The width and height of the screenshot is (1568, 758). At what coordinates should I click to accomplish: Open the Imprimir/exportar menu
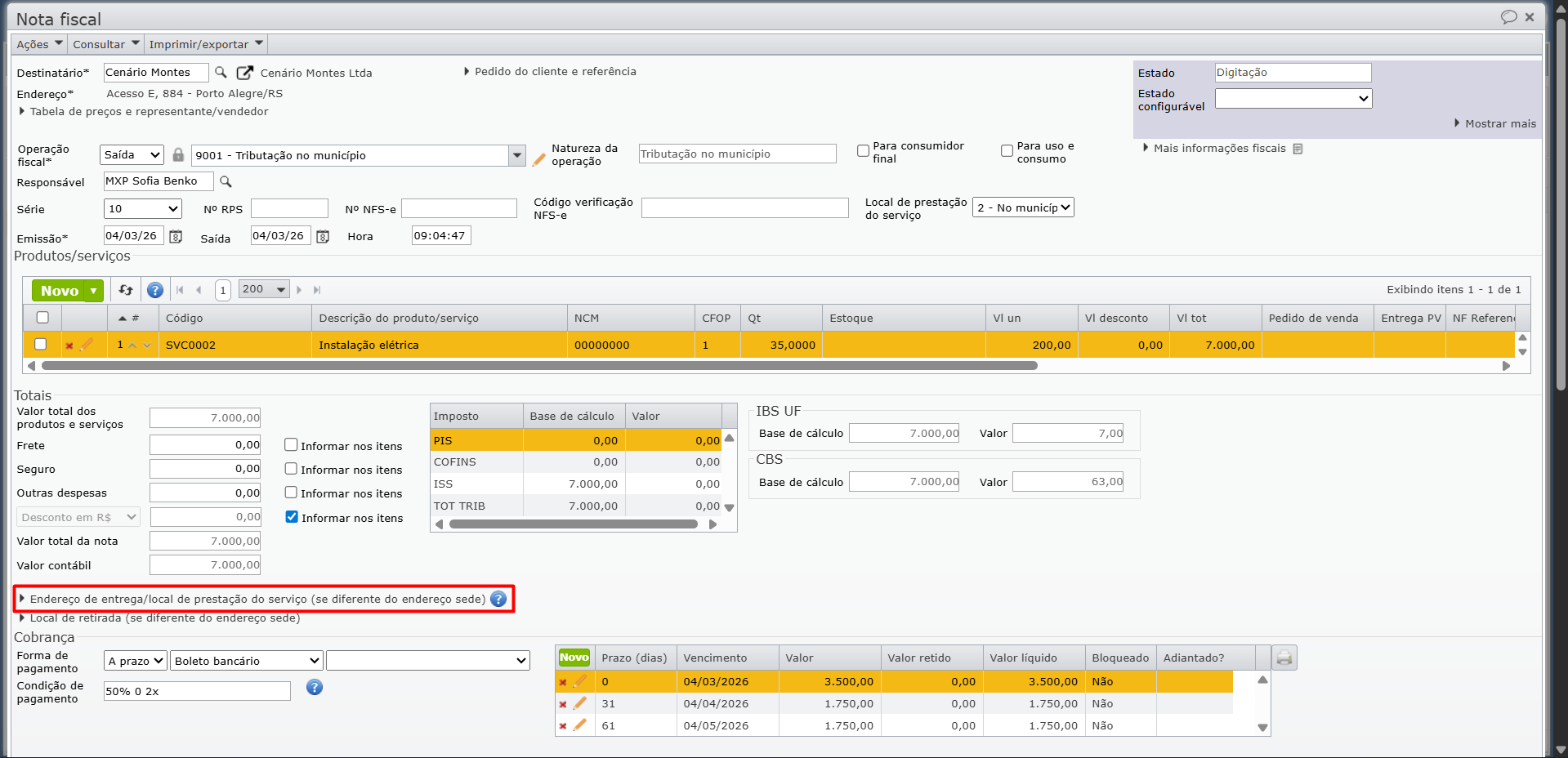(x=206, y=44)
